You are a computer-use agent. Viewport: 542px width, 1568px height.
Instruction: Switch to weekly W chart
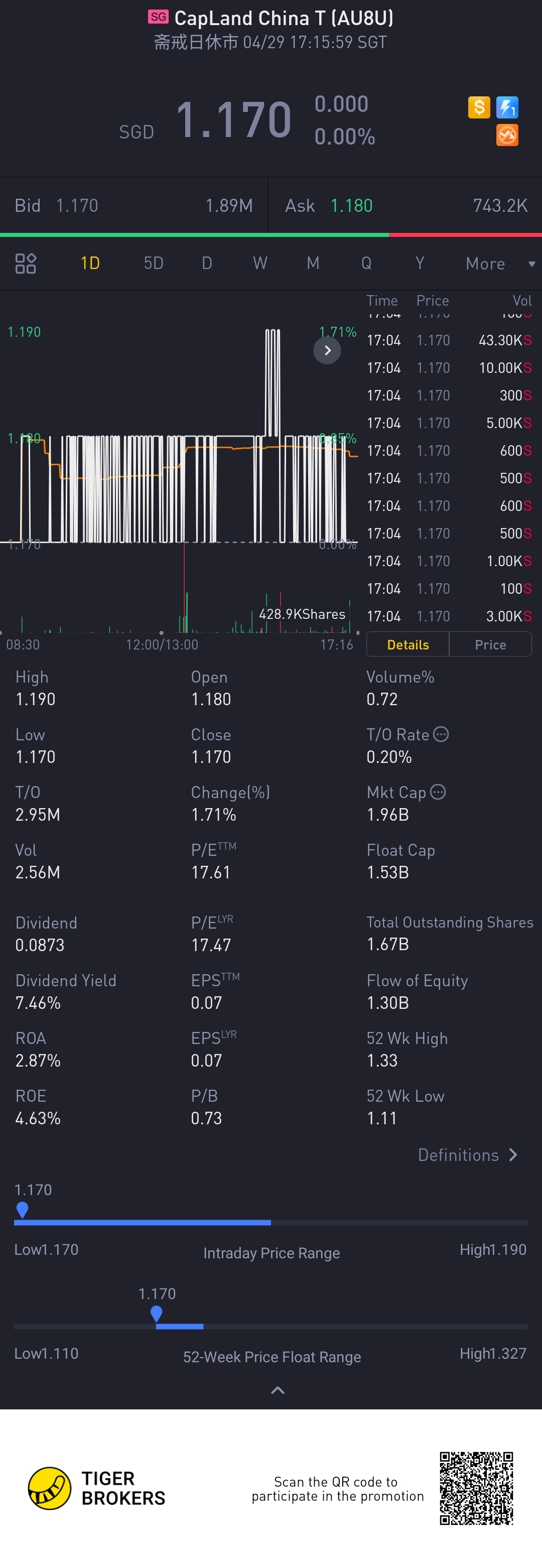[x=260, y=263]
